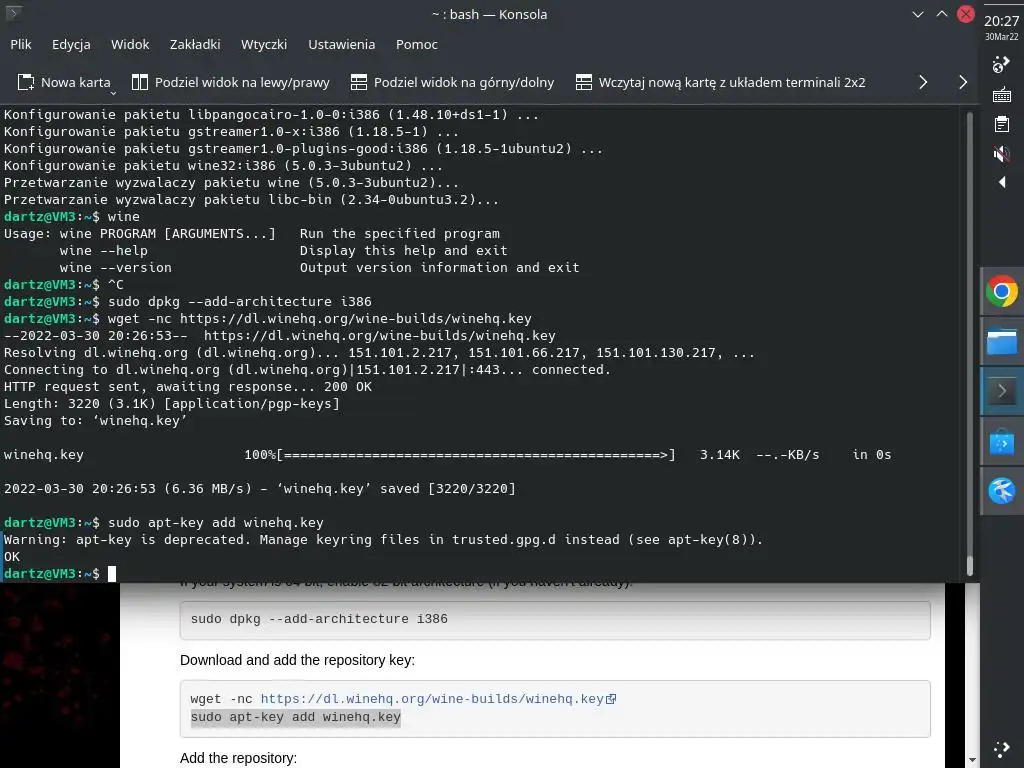Click the keep-above chevron in title bar
The height and width of the screenshot is (768, 1024).
point(942,14)
